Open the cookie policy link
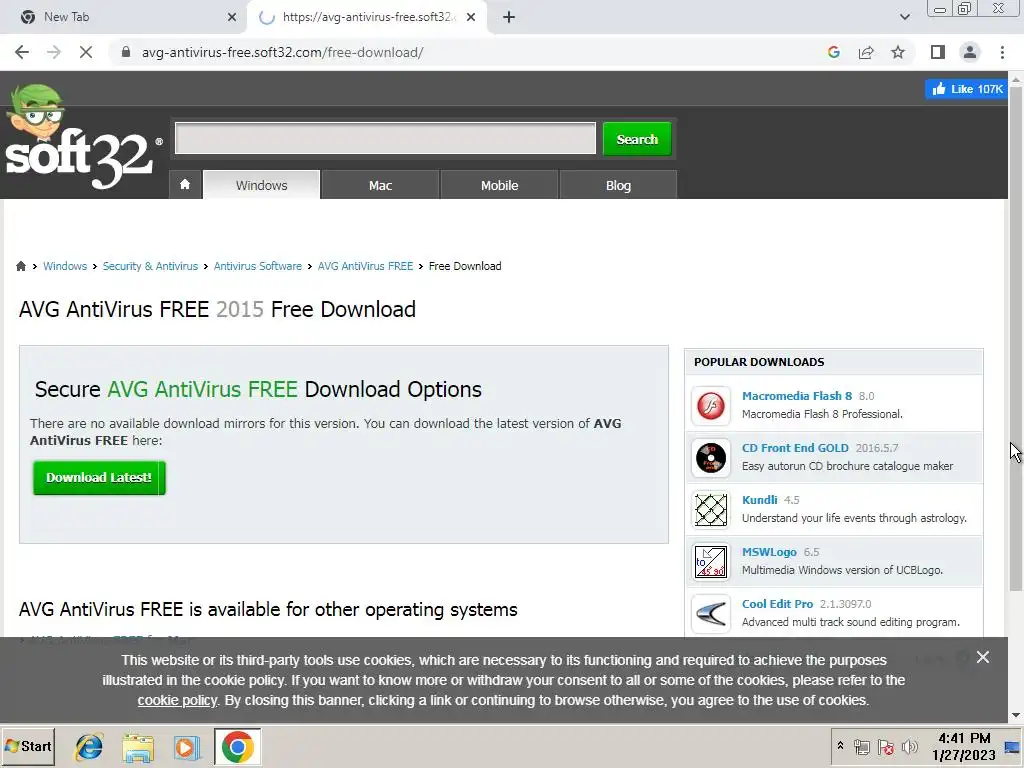The height and width of the screenshot is (768, 1024). 177,700
